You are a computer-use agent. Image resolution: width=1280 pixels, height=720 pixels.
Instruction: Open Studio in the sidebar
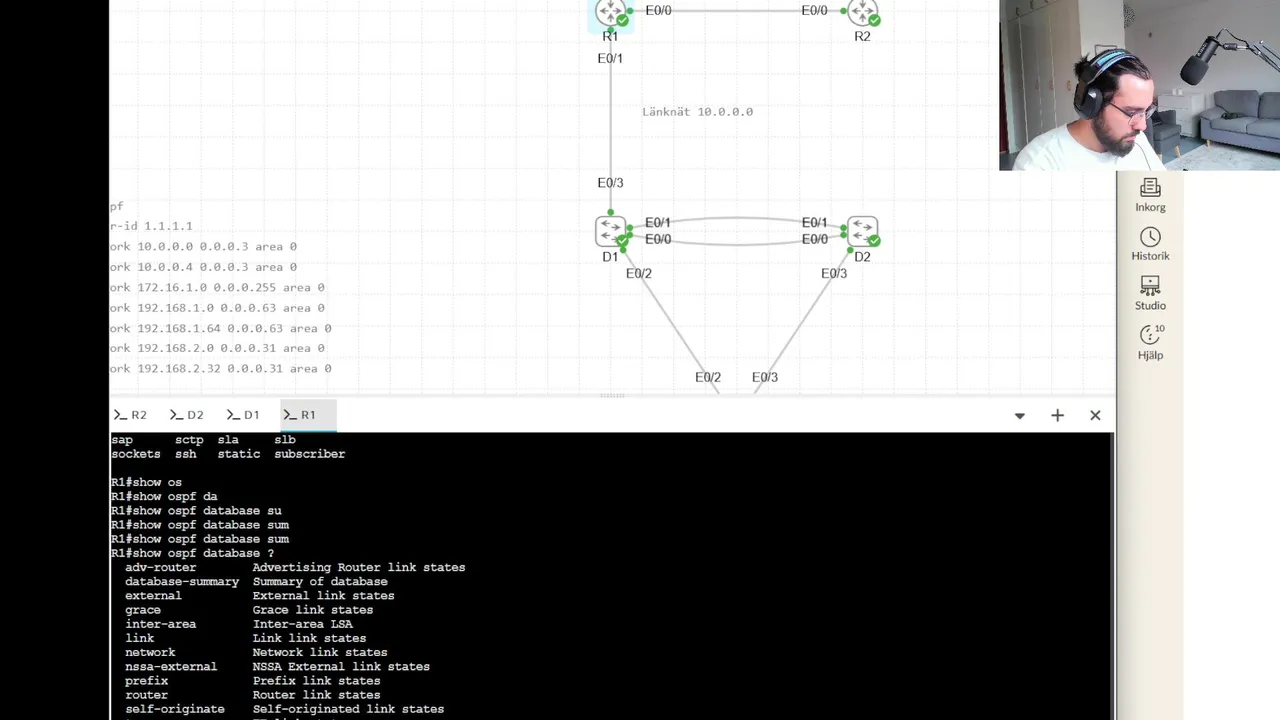pyautogui.click(x=1150, y=294)
